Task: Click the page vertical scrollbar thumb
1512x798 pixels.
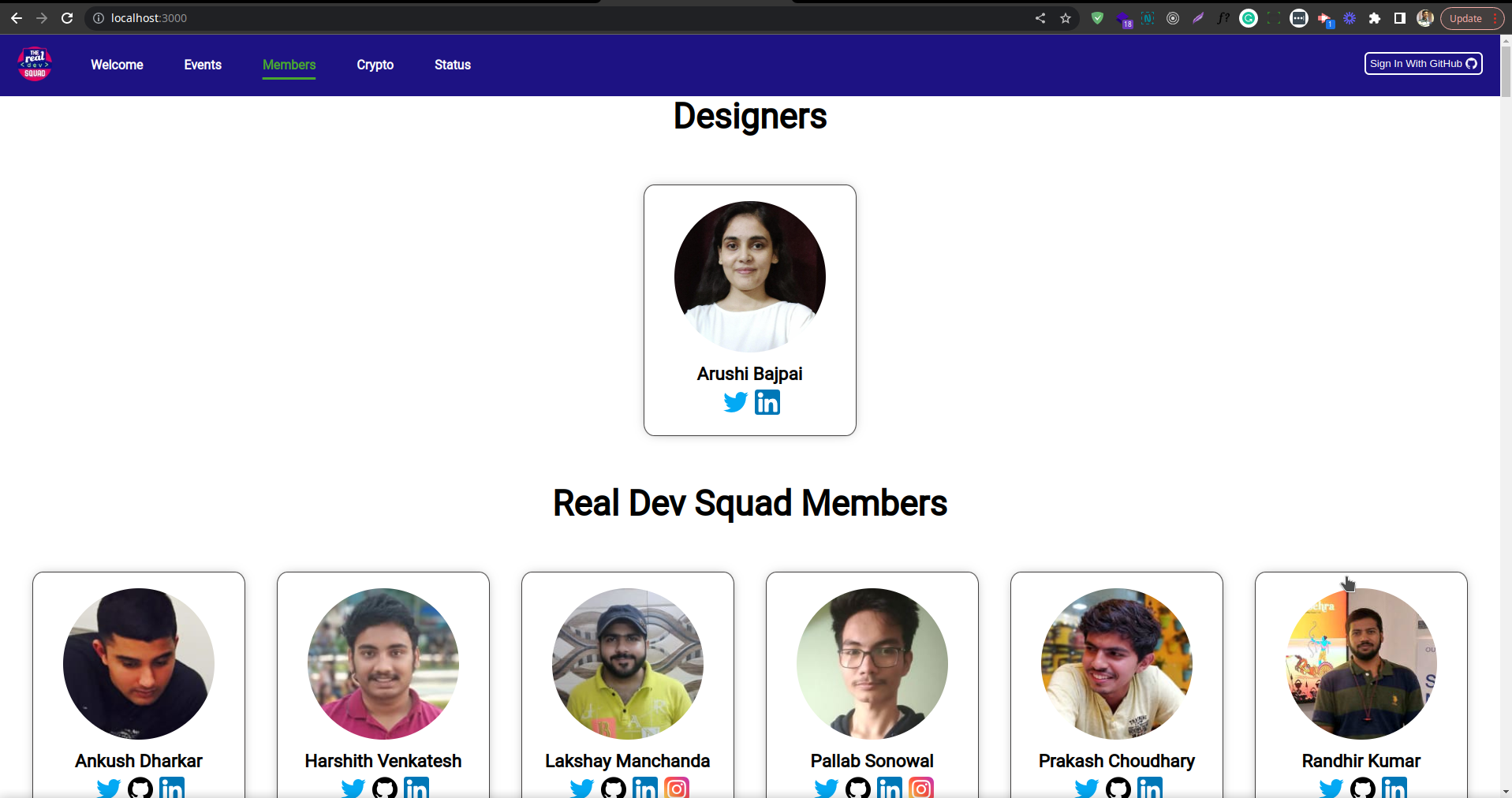Action: coord(1506,71)
